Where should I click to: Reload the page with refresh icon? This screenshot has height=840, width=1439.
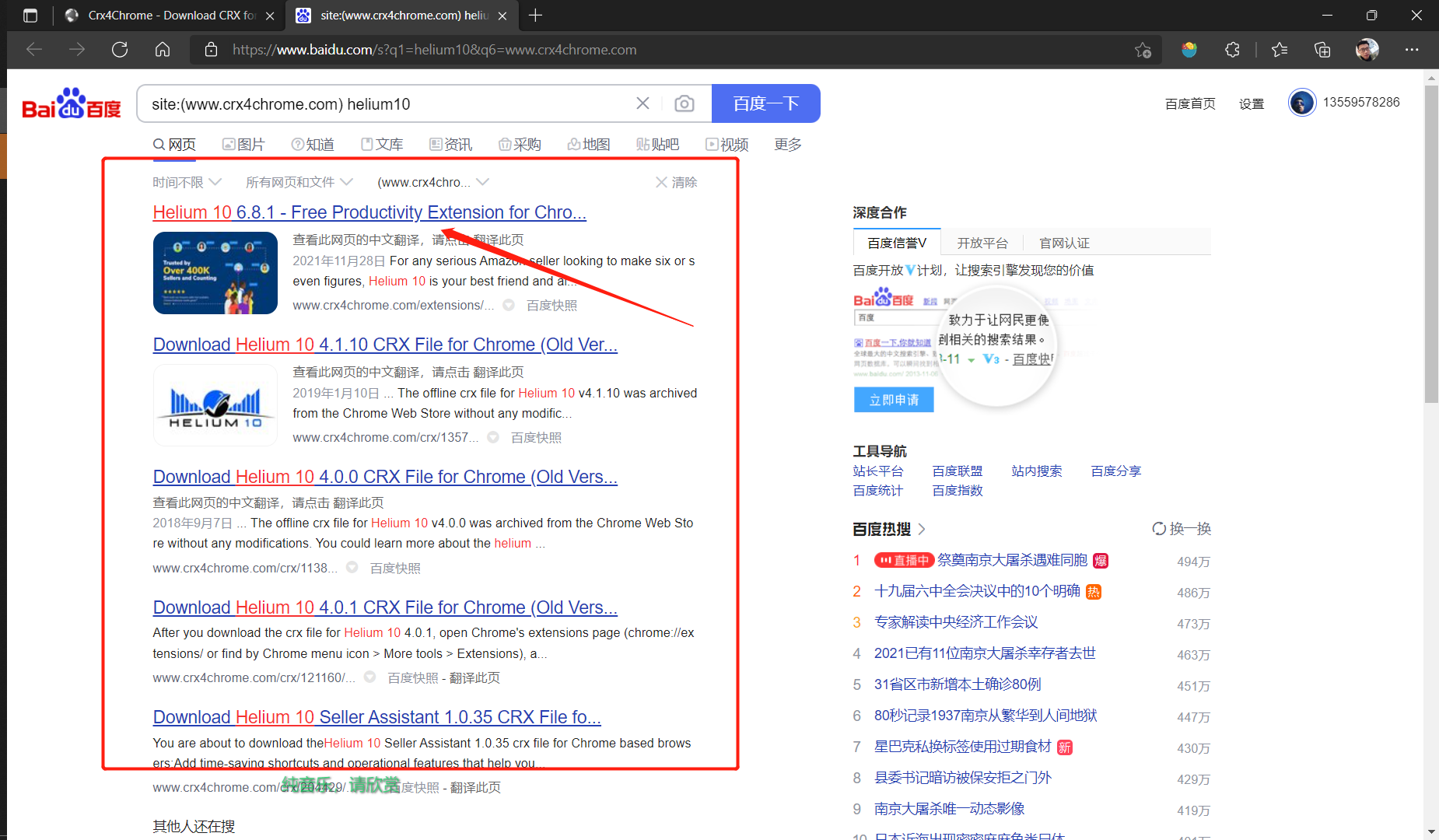[120, 50]
